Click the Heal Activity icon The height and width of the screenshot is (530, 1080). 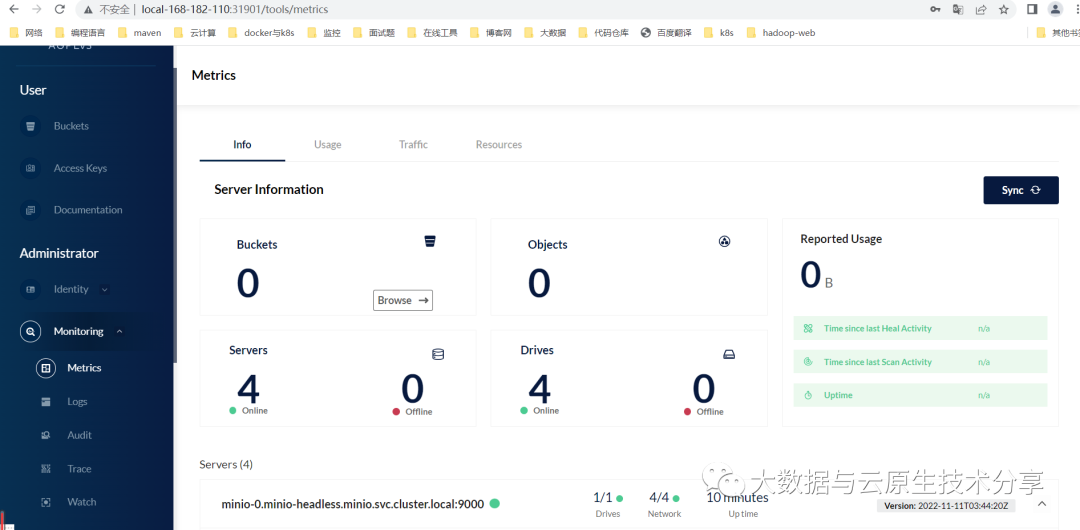tap(809, 329)
